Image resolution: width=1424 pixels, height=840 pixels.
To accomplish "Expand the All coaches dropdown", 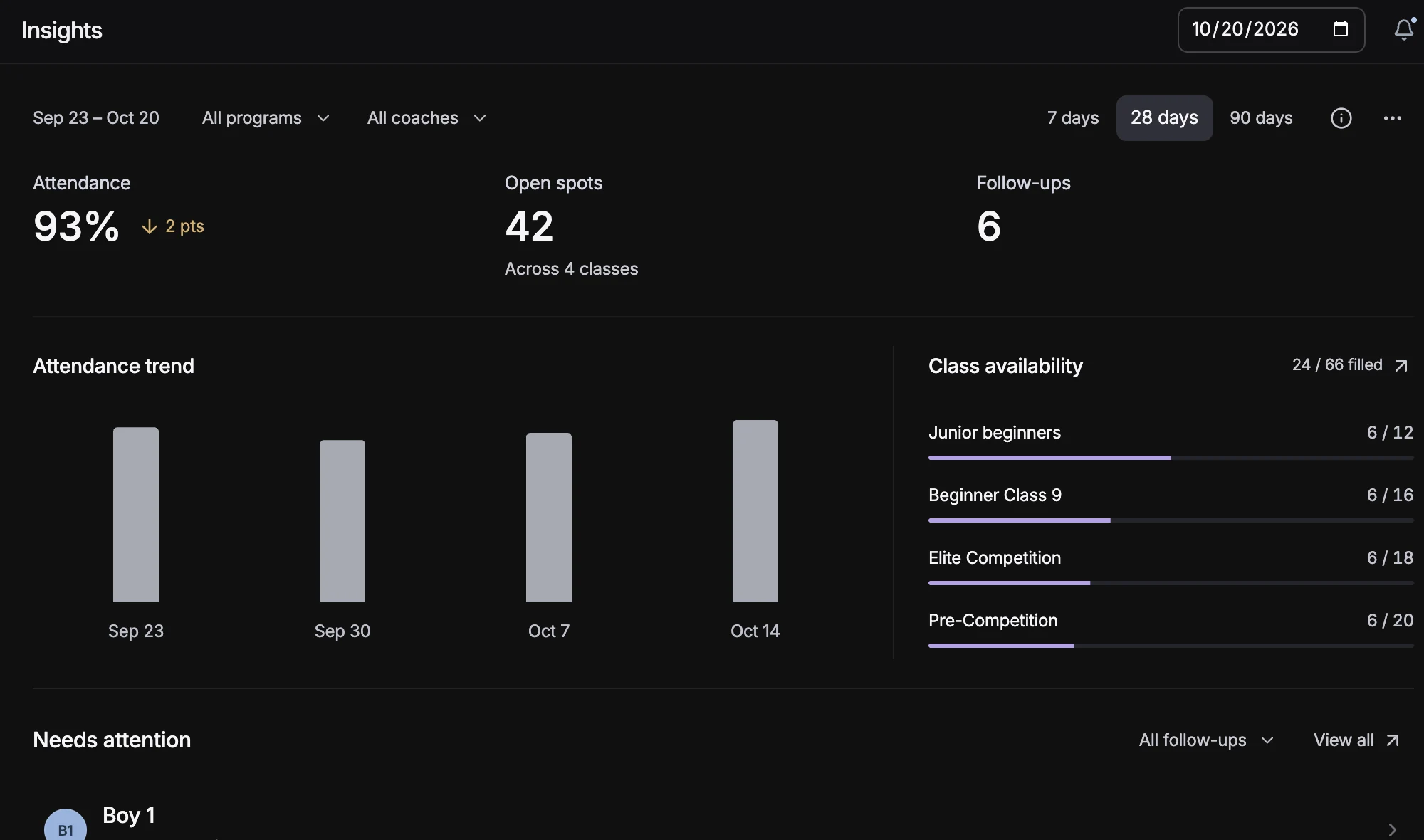I will tap(426, 118).
